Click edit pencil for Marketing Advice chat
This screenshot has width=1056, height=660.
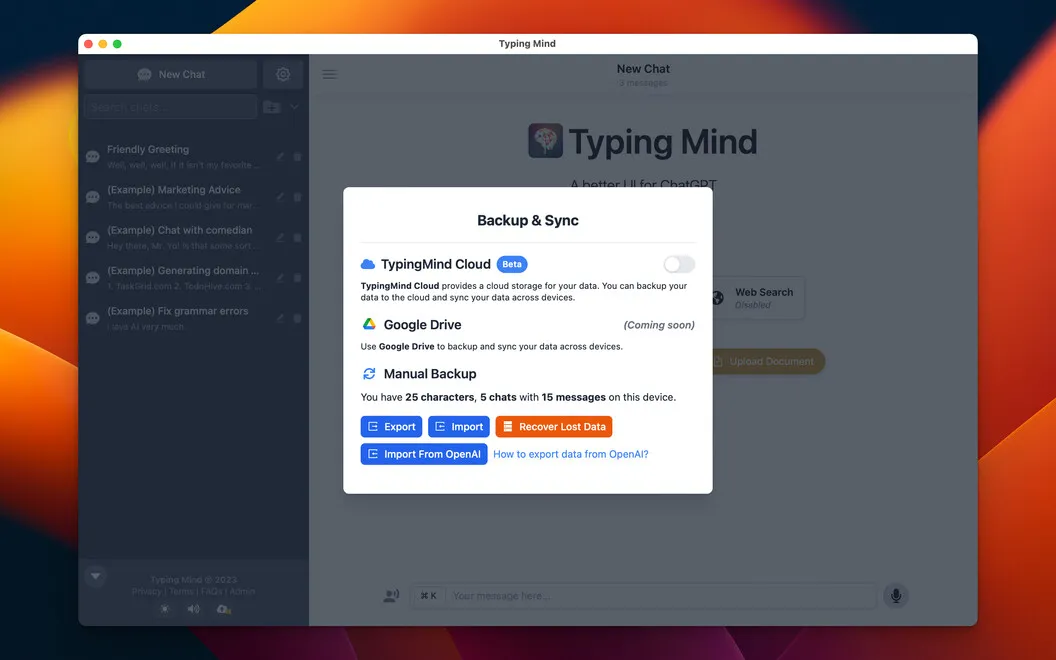tap(280, 197)
